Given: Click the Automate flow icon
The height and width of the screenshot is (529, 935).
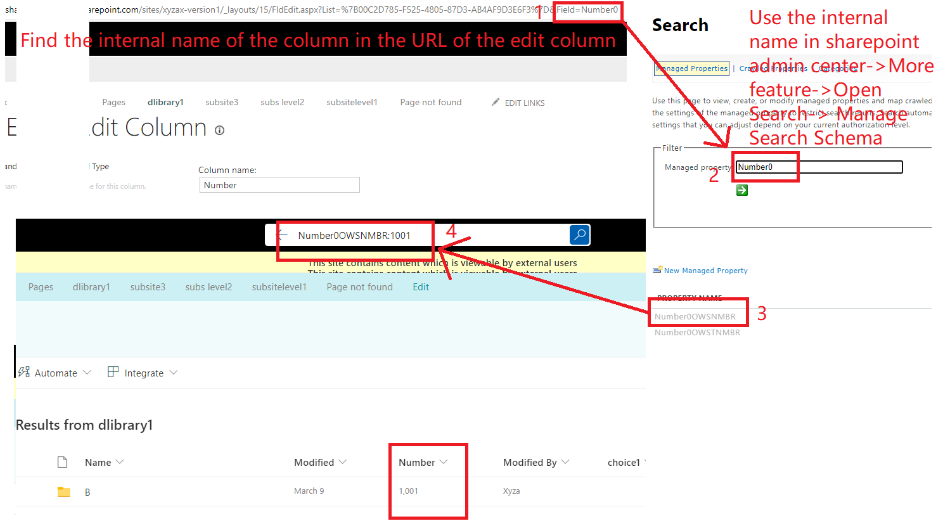Looking at the screenshot, I should click(x=24, y=372).
